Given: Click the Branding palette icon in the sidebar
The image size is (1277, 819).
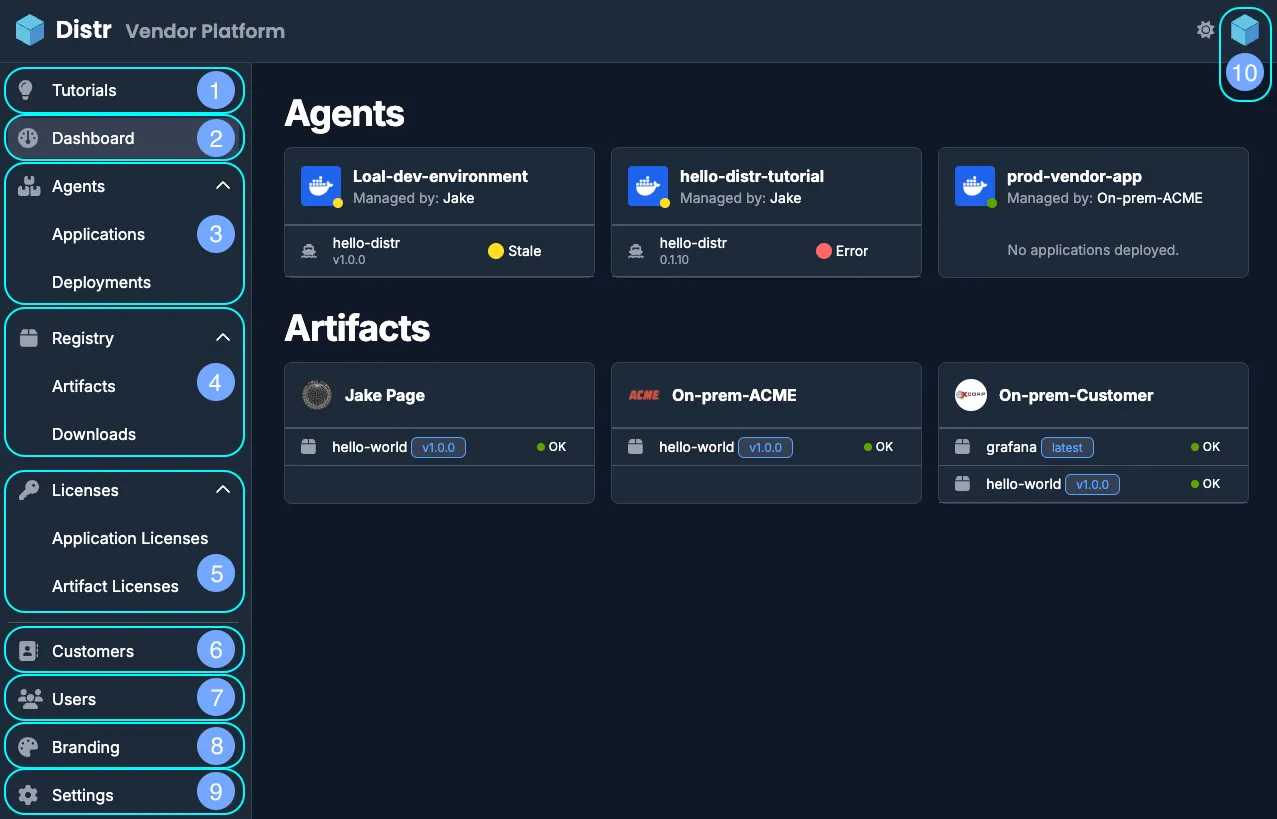Looking at the screenshot, I should click(x=27, y=745).
